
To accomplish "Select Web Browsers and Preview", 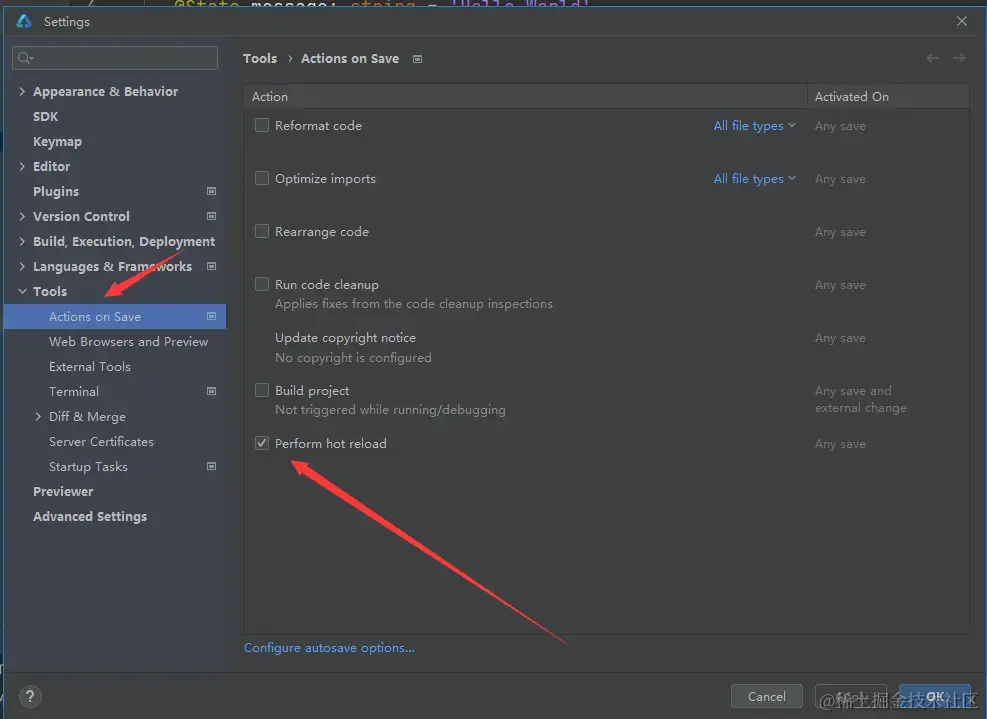I will [x=128, y=341].
